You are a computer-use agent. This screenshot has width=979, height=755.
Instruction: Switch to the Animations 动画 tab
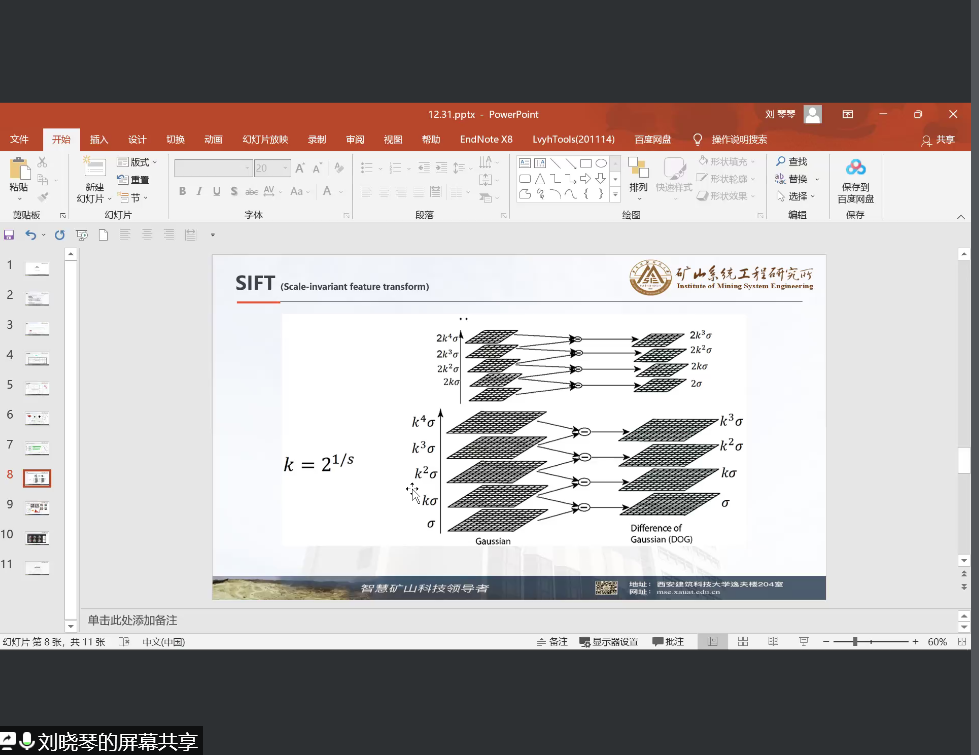click(x=214, y=139)
